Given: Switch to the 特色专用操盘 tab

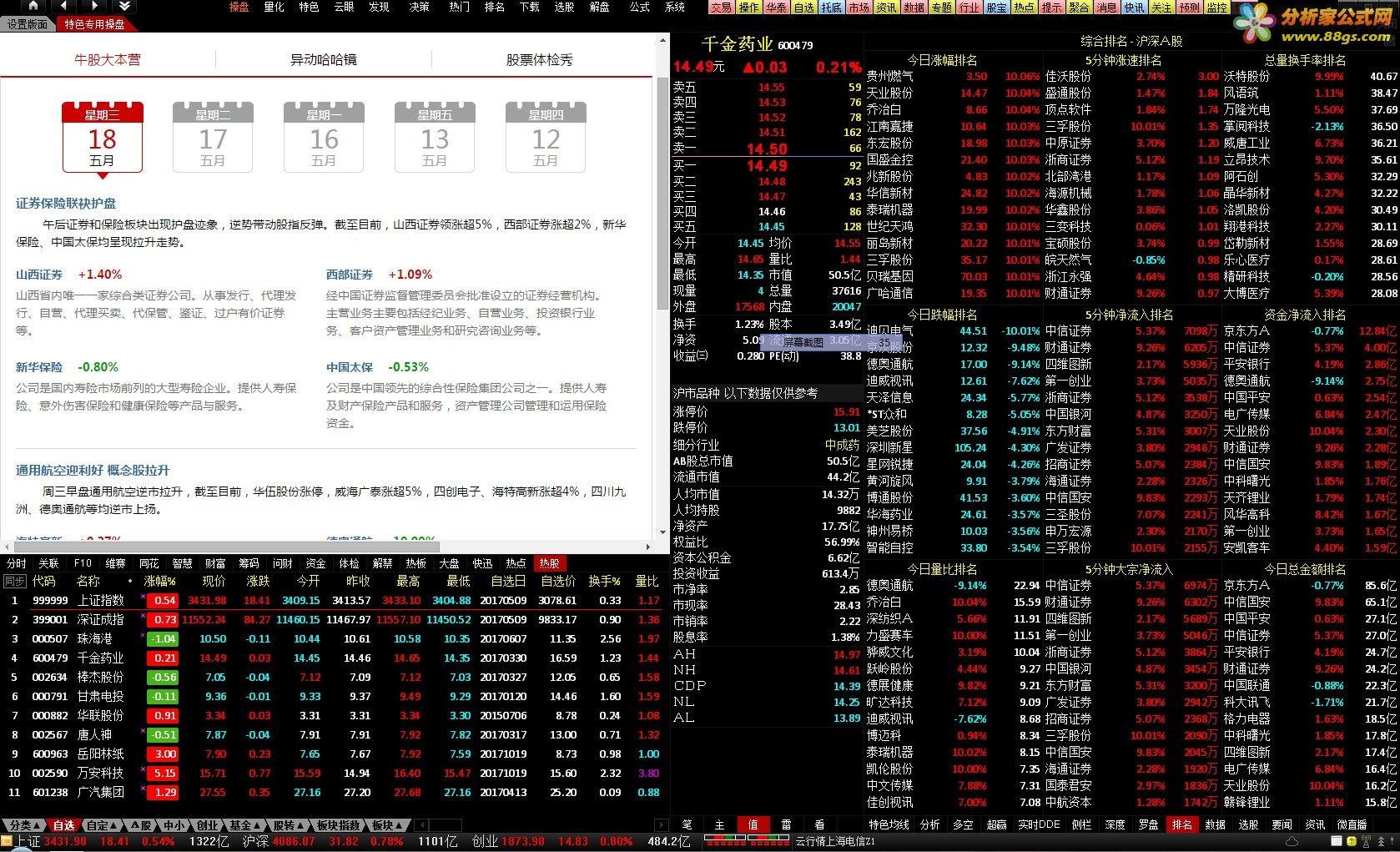Looking at the screenshot, I should pos(95,24).
